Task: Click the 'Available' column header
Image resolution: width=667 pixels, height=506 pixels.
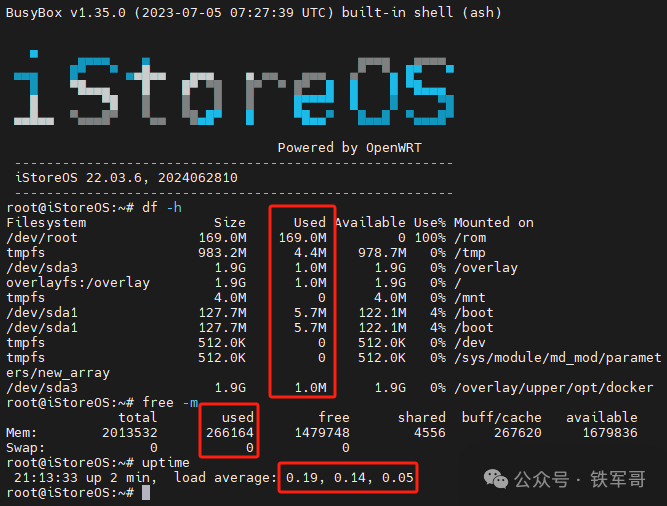Action: pos(370,222)
